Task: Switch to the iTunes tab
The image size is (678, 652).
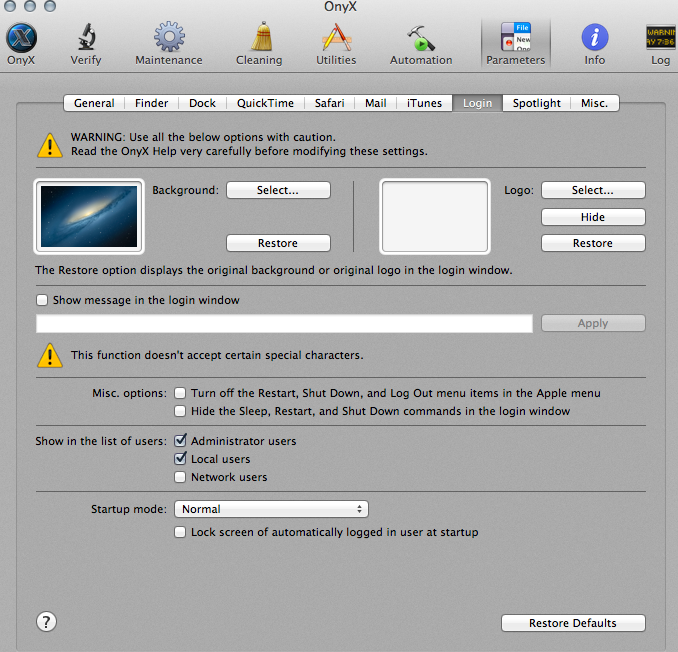Action: [424, 103]
